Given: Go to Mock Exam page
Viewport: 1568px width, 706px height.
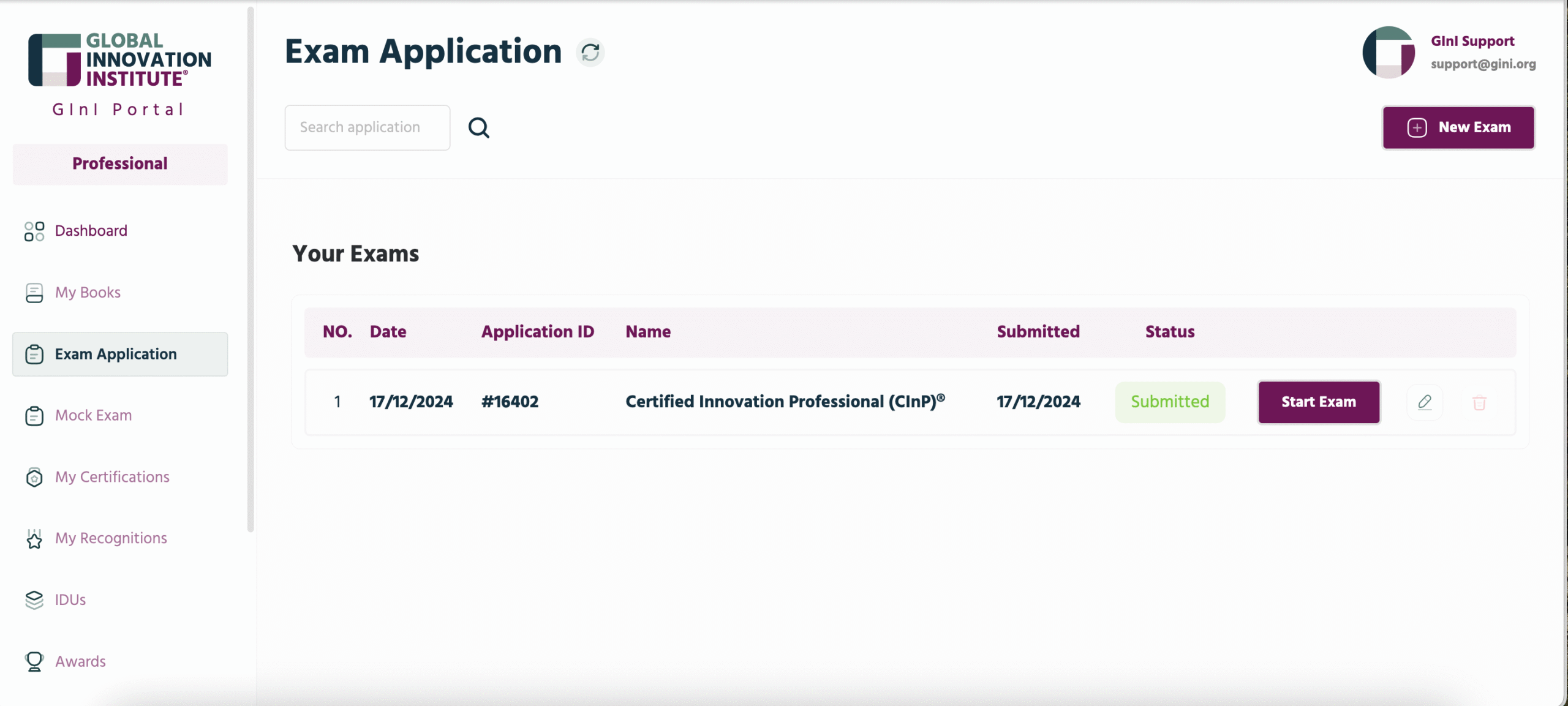Looking at the screenshot, I should tap(119, 415).
